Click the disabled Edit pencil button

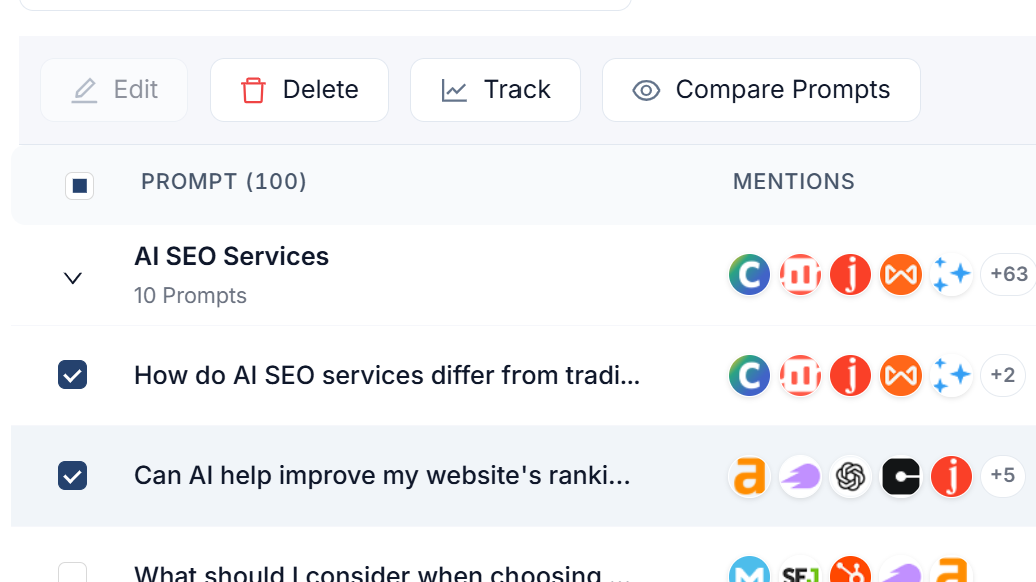pos(114,90)
